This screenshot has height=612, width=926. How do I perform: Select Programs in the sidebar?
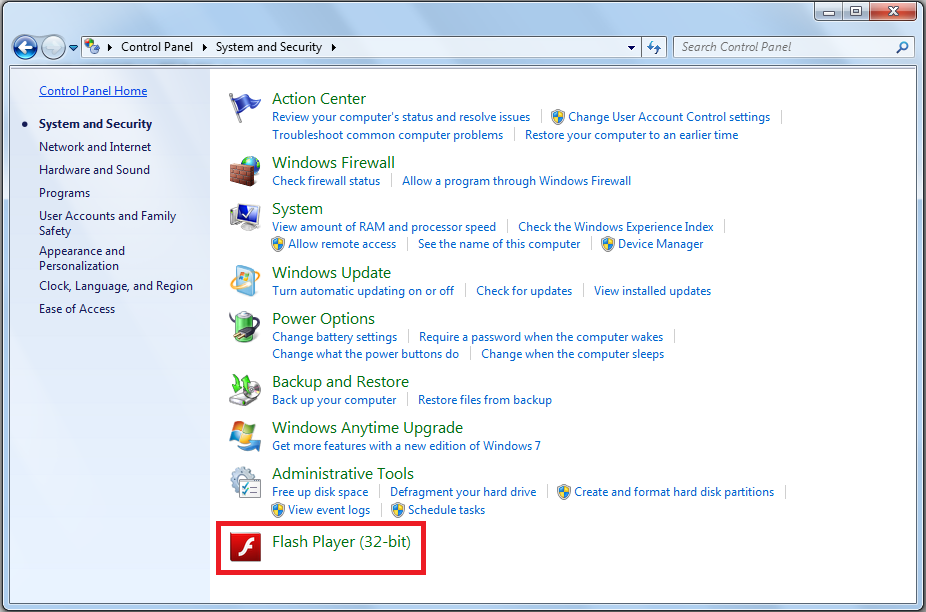pos(64,193)
